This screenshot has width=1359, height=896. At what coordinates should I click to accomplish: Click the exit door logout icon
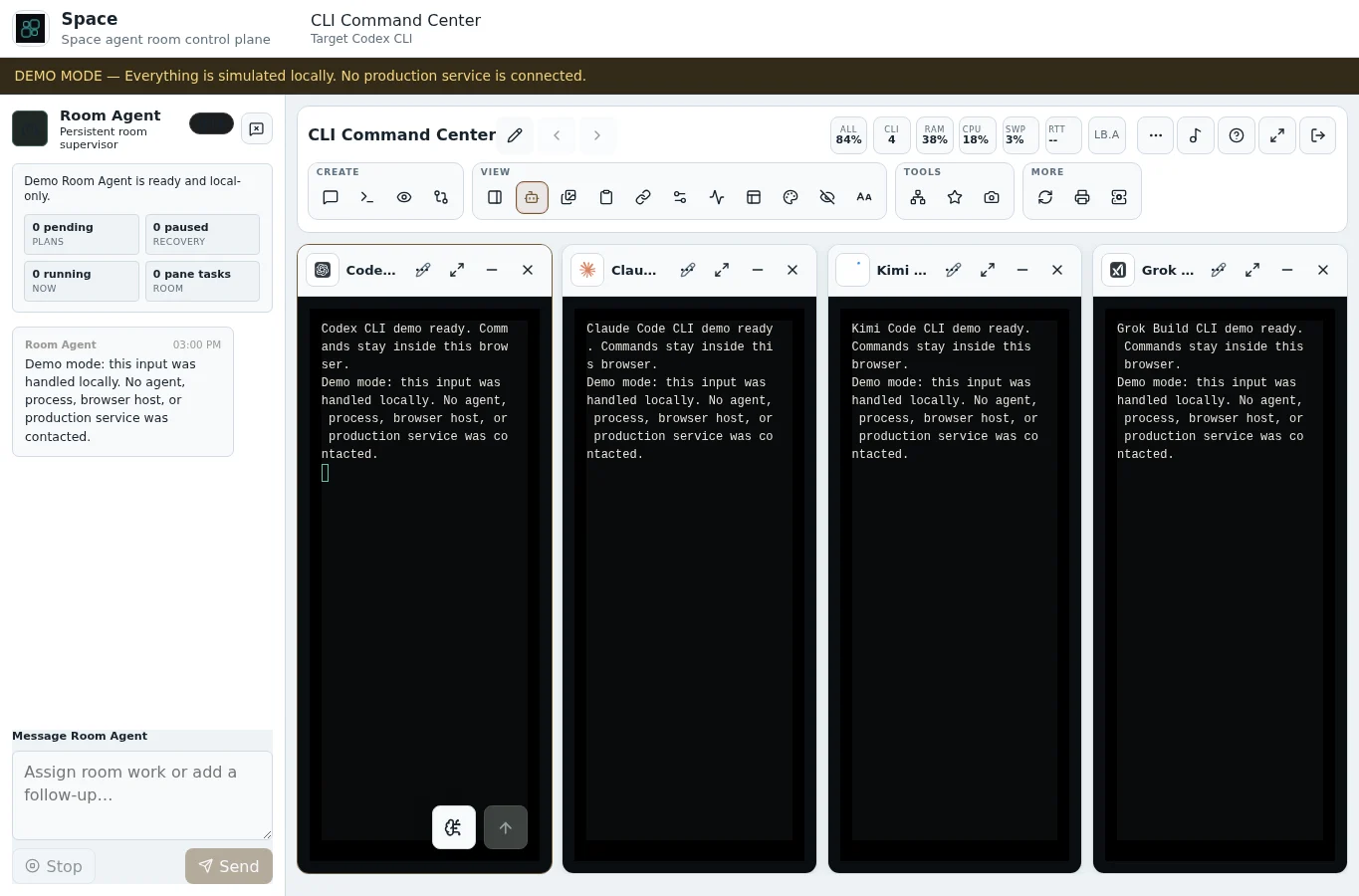tap(1318, 135)
